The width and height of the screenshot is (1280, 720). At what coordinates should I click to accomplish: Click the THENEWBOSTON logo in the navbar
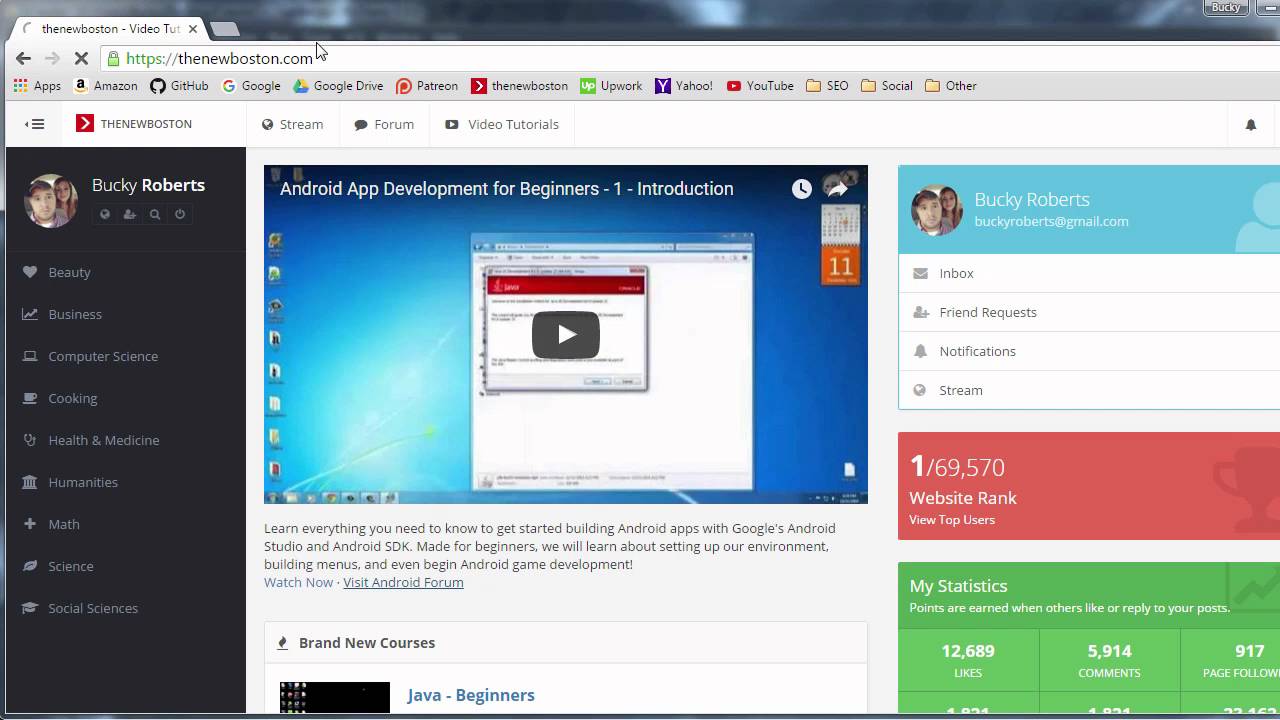[134, 124]
